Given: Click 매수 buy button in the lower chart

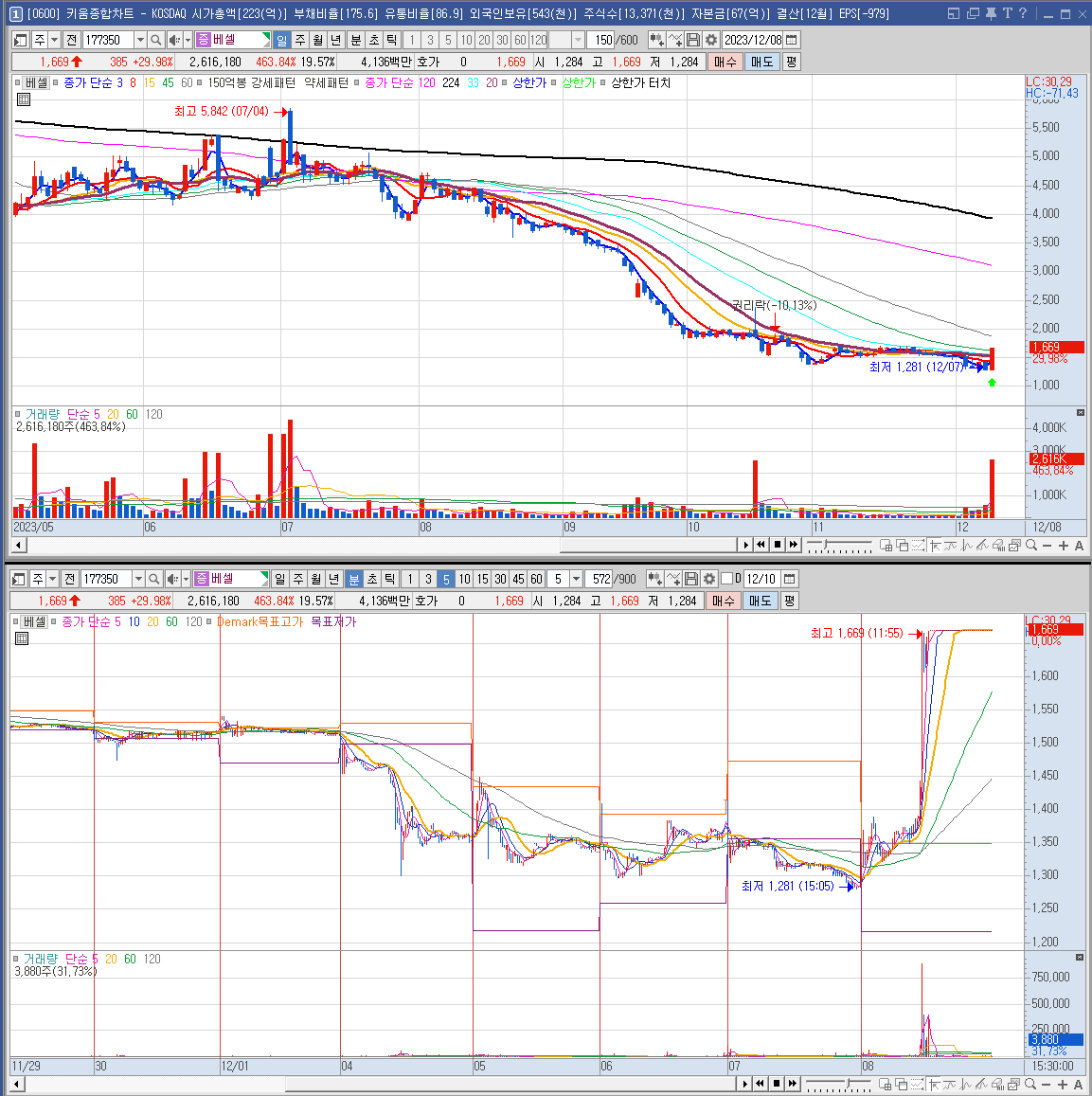Looking at the screenshot, I should (724, 602).
